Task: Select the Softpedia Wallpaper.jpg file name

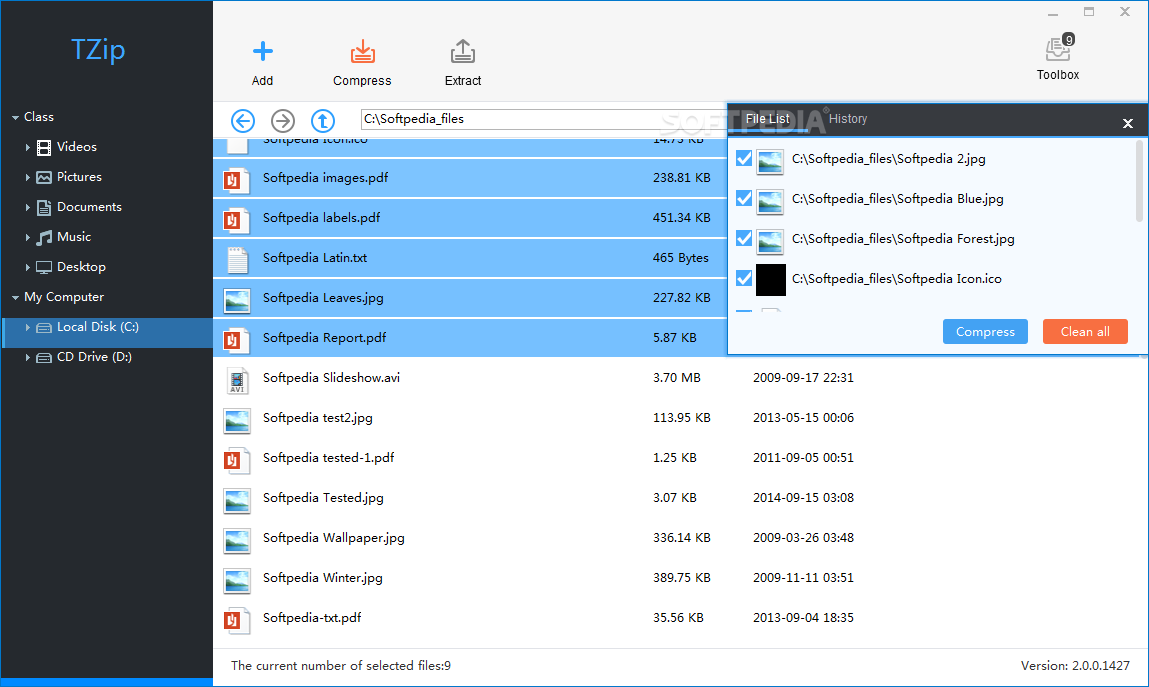Action: pos(333,538)
